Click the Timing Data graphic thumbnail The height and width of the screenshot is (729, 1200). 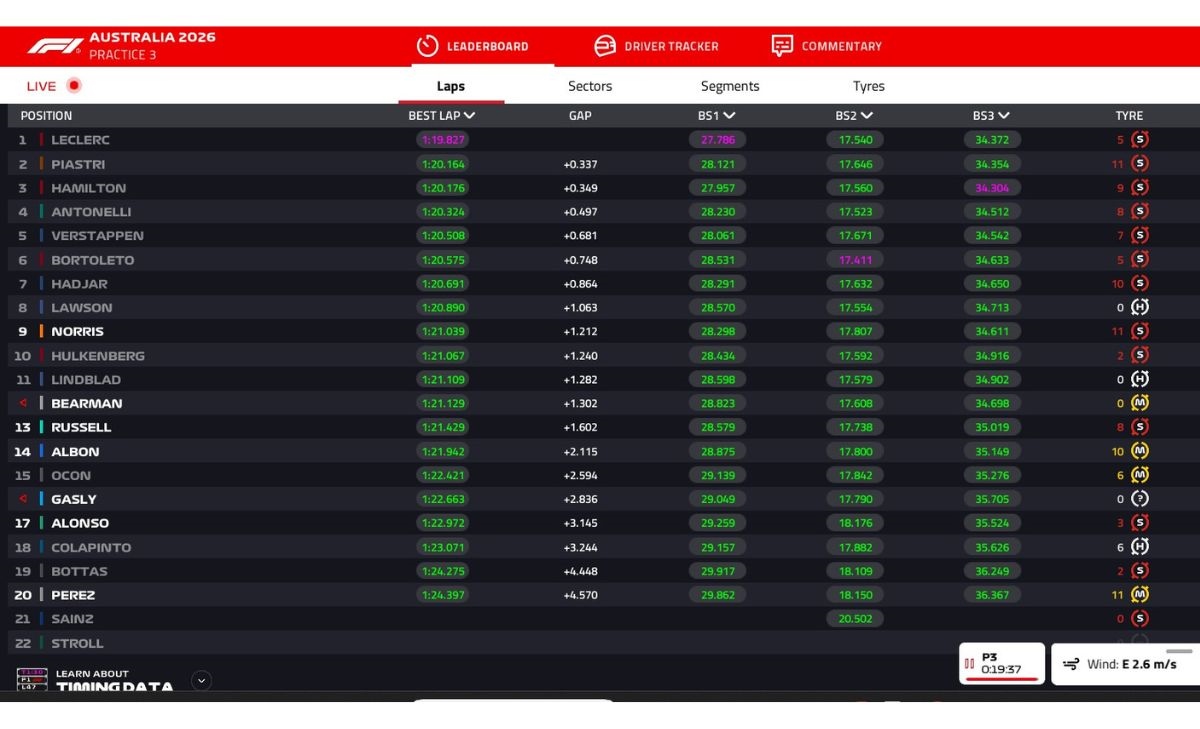point(33,679)
